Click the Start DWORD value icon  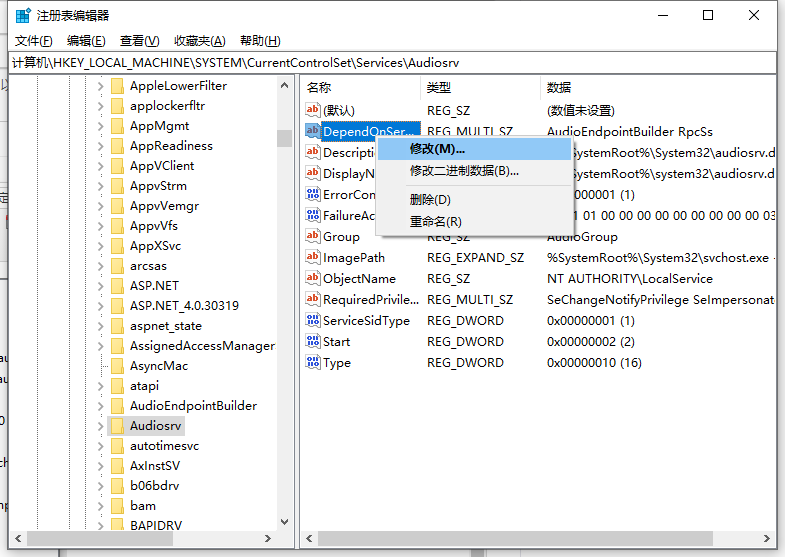coord(313,342)
